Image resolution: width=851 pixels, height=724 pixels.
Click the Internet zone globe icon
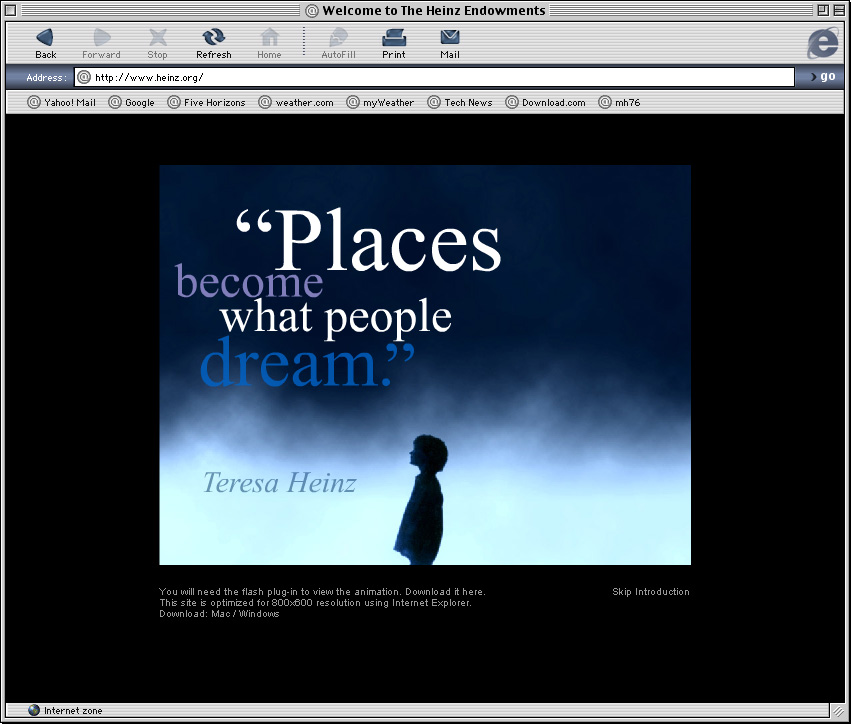point(34,711)
